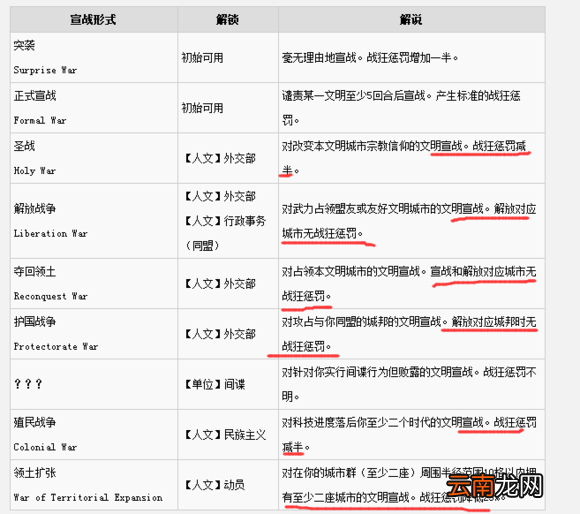Click the 对改变本文明城市宗教信仰 description
Viewport: 580px width, 514px height.
404,158
